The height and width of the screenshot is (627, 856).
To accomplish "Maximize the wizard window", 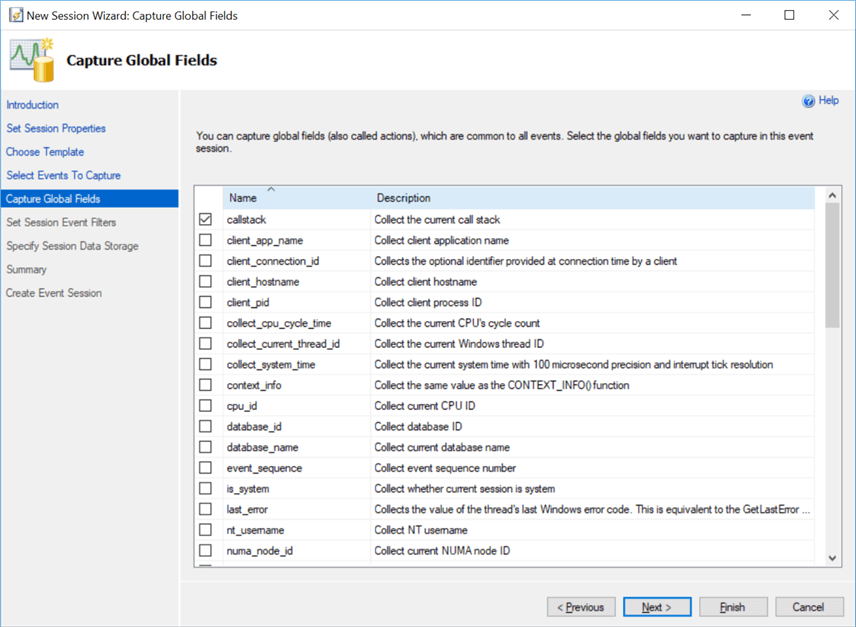I will click(x=789, y=15).
